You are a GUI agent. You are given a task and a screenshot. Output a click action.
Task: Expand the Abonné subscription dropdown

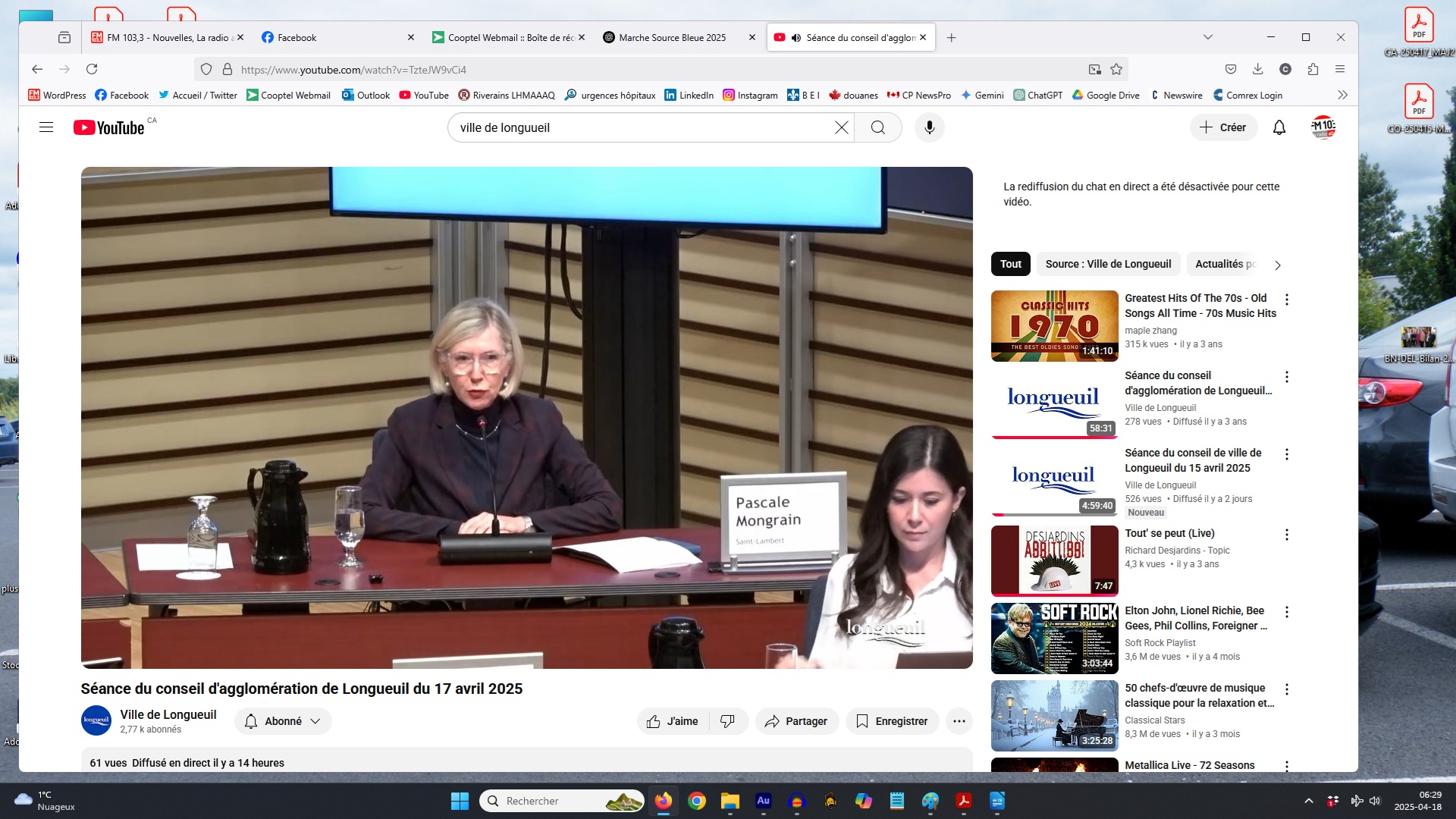pyautogui.click(x=283, y=721)
